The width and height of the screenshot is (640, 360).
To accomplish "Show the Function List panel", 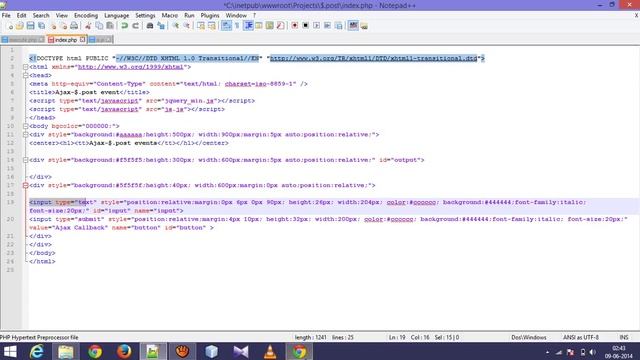I will click(x=280, y=26).
